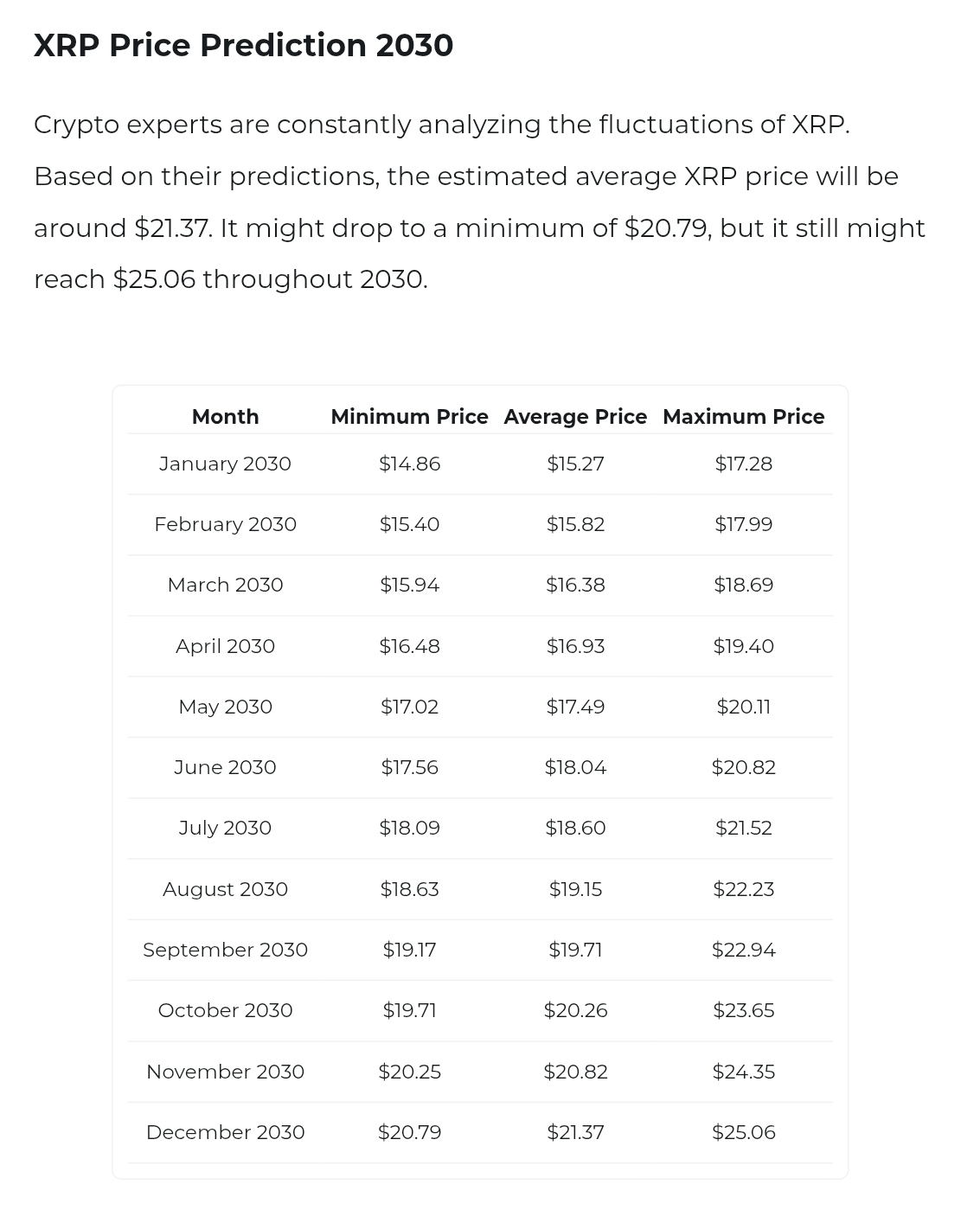
Task: Click January 2030 minimum price $14.86
Action: pos(409,464)
